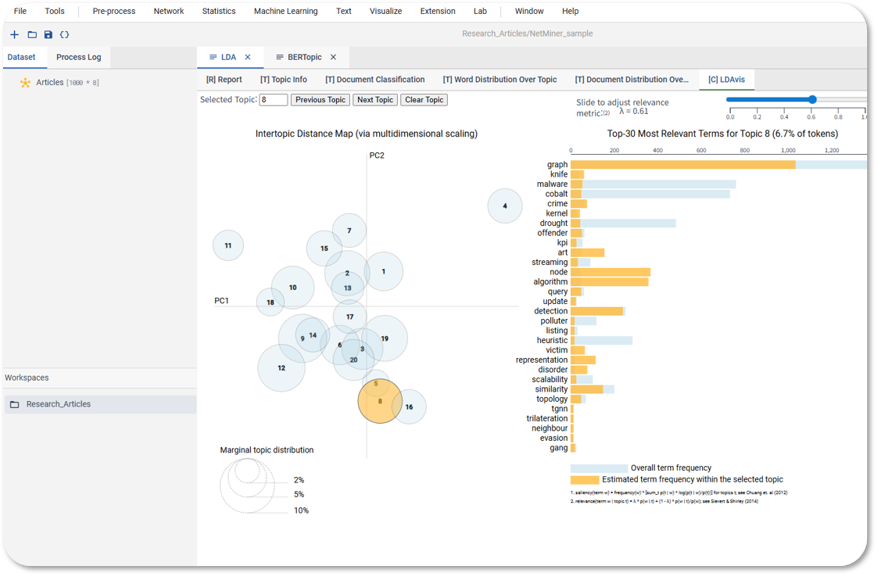876x575 pixels.
Task: Save using the floppy disk icon
Action: [x=48, y=35]
